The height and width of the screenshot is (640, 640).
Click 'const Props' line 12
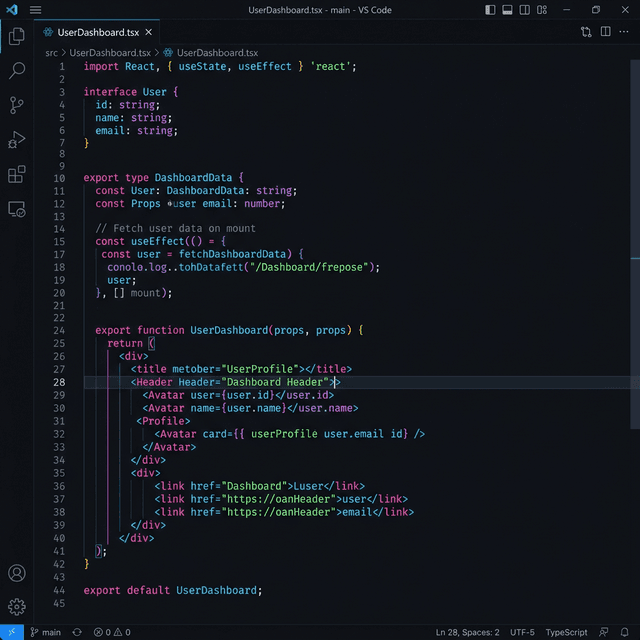tap(190, 204)
